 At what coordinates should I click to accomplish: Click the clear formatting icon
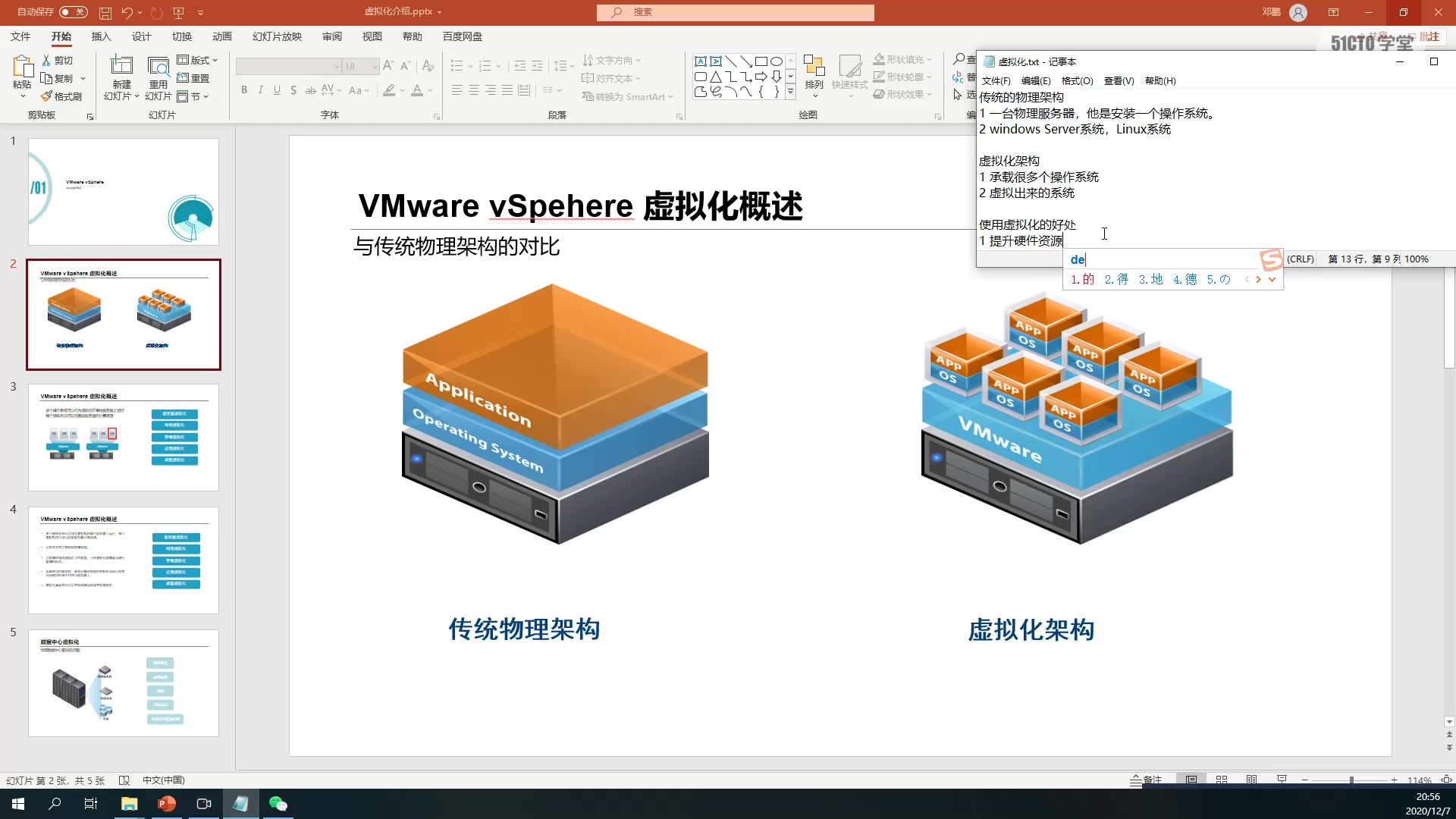pos(428,66)
